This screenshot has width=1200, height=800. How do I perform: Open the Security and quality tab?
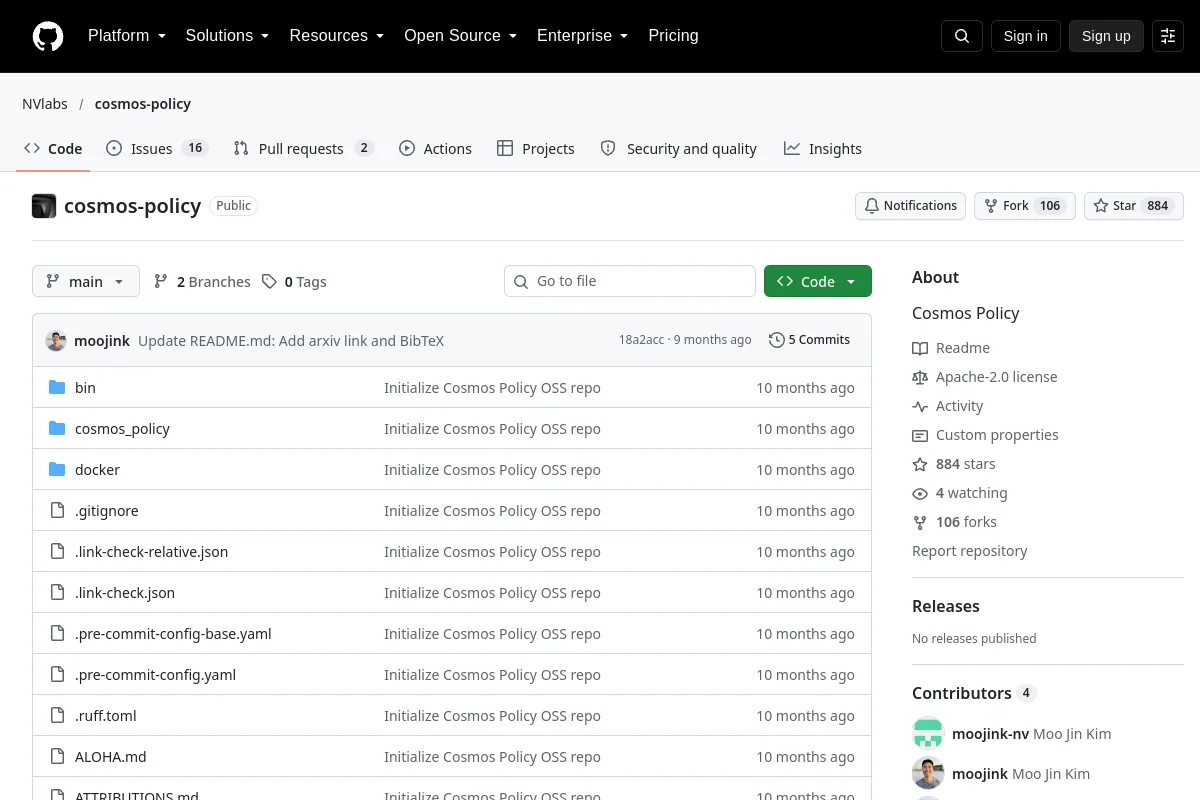coord(679,149)
